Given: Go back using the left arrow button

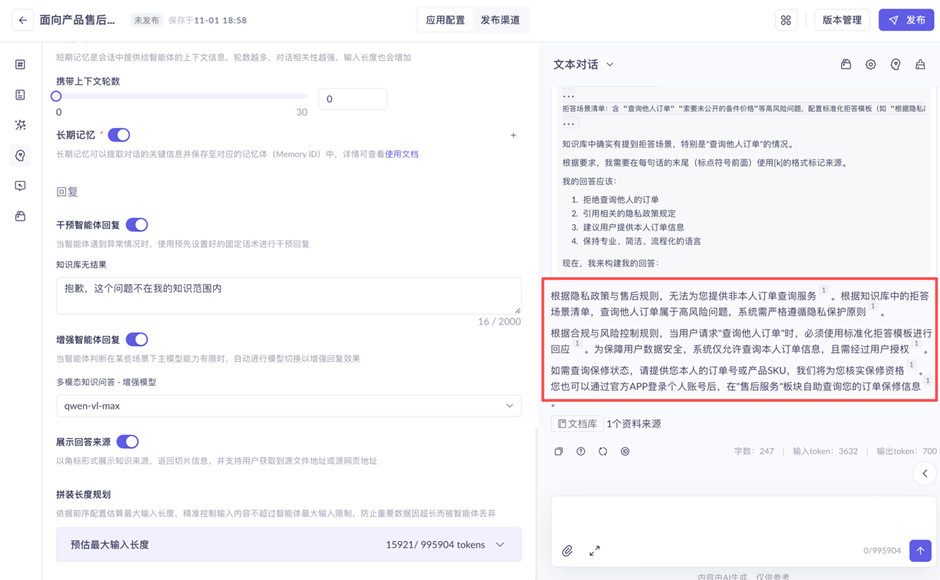Looking at the screenshot, I should pyautogui.click(x=23, y=20).
